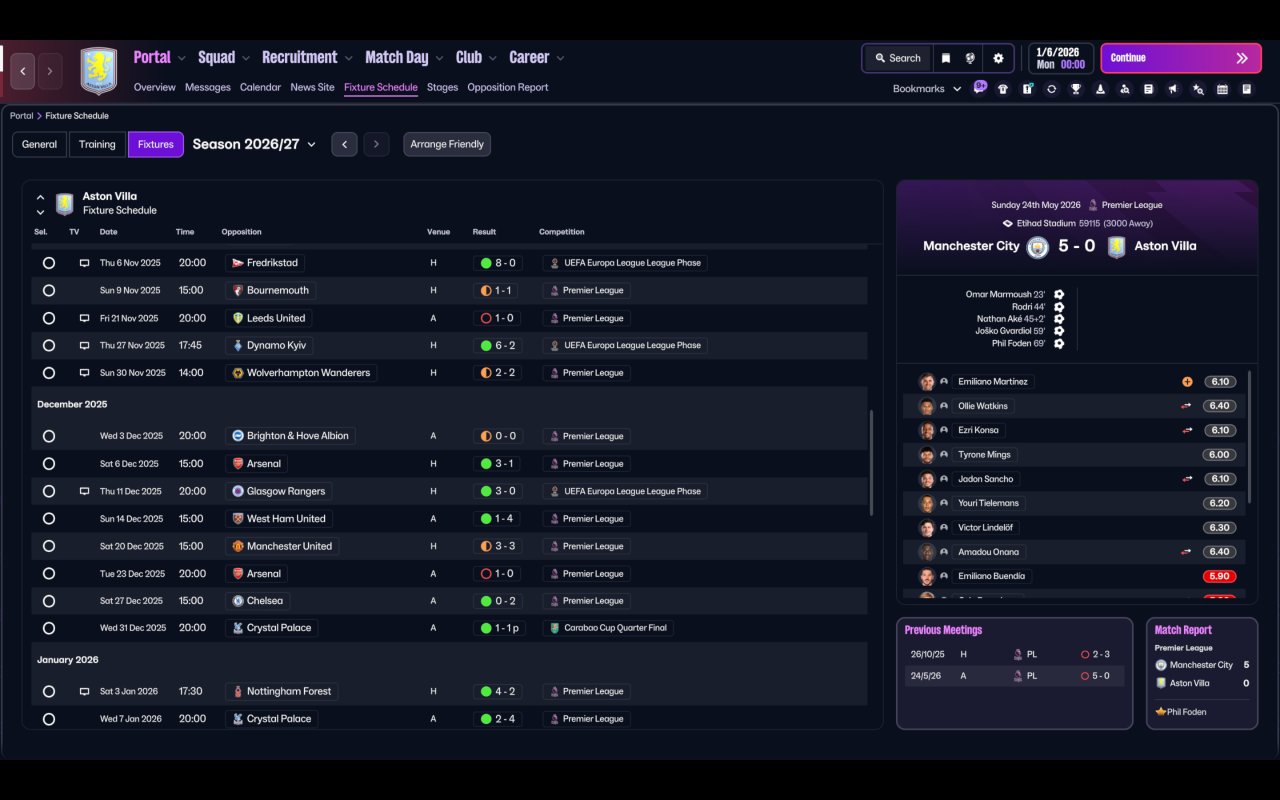Screen dimensions: 1280x800
Task: Open the trophy icon in the bookmarks bar
Action: [x=1076, y=89]
